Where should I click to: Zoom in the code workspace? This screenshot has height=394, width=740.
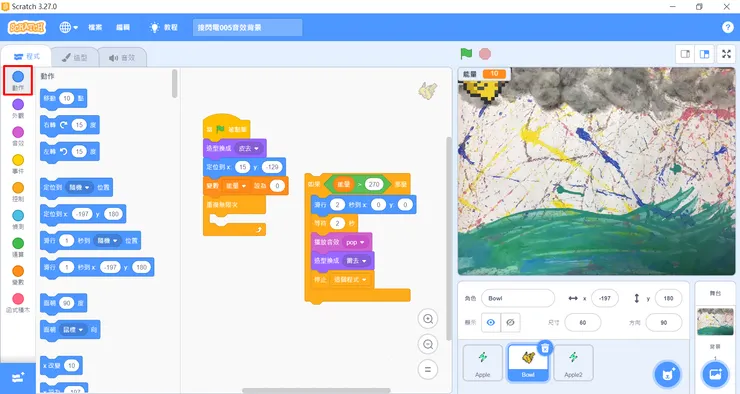click(x=428, y=319)
